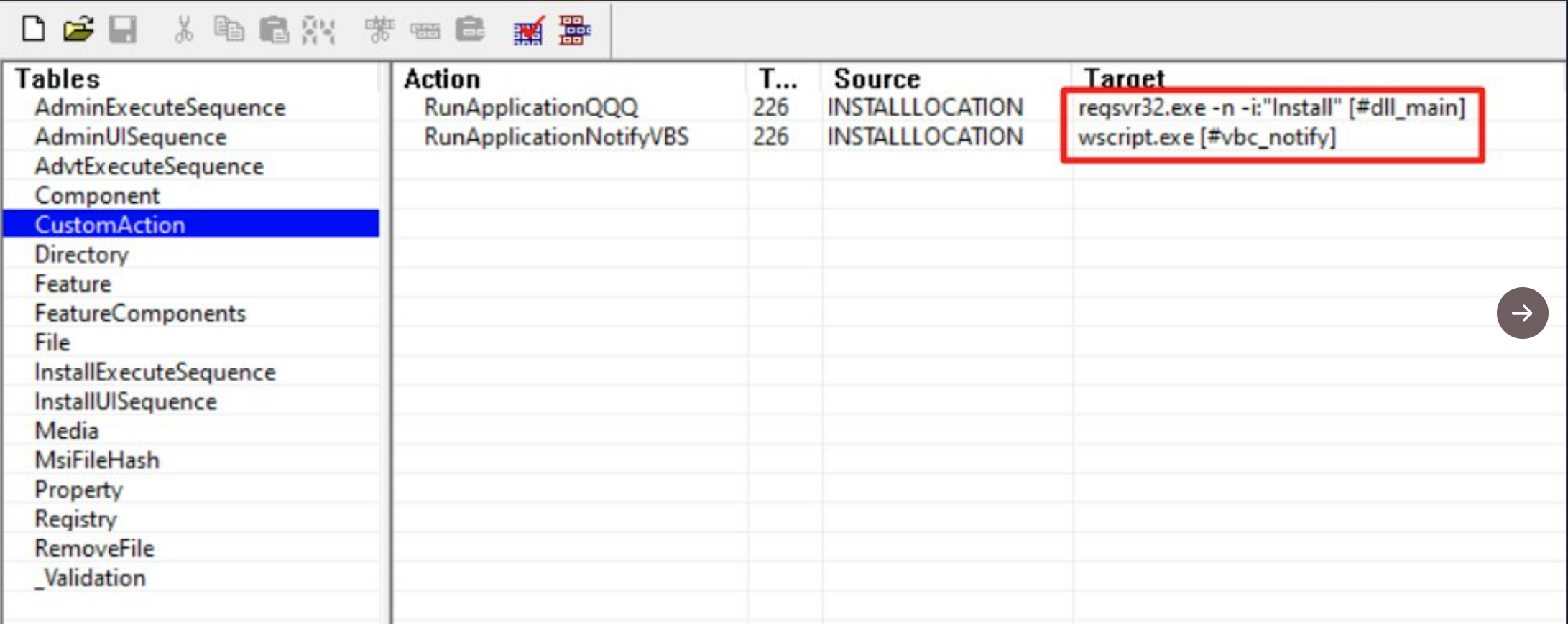Click the Save floppy disk icon
The image size is (1568, 624).
(122, 29)
